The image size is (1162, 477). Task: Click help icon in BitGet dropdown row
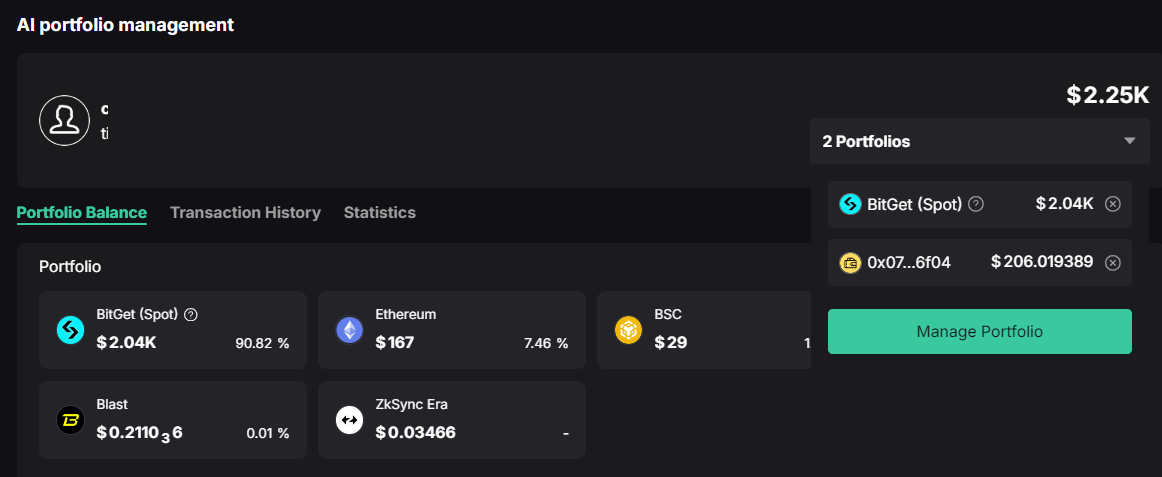pyautogui.click(x=977, y=204)
